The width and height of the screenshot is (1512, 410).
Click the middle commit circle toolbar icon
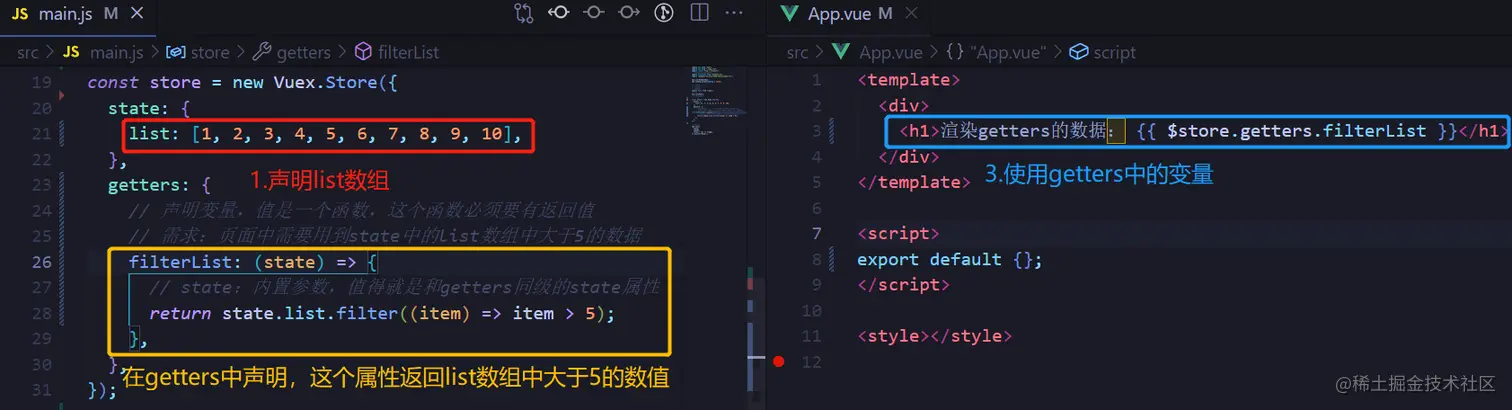(x=594, y=13)
